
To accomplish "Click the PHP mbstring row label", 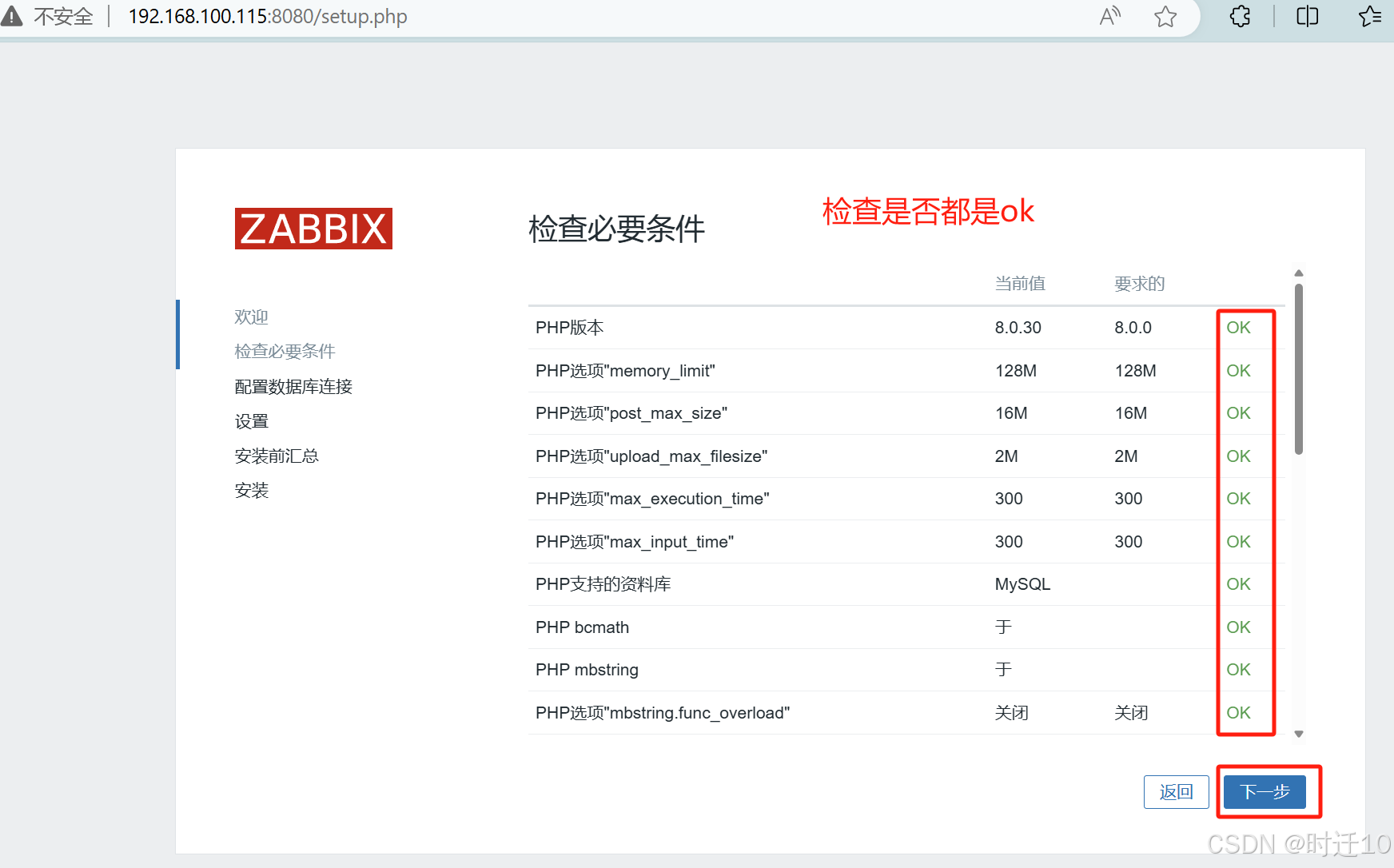I will coord(587,670).
